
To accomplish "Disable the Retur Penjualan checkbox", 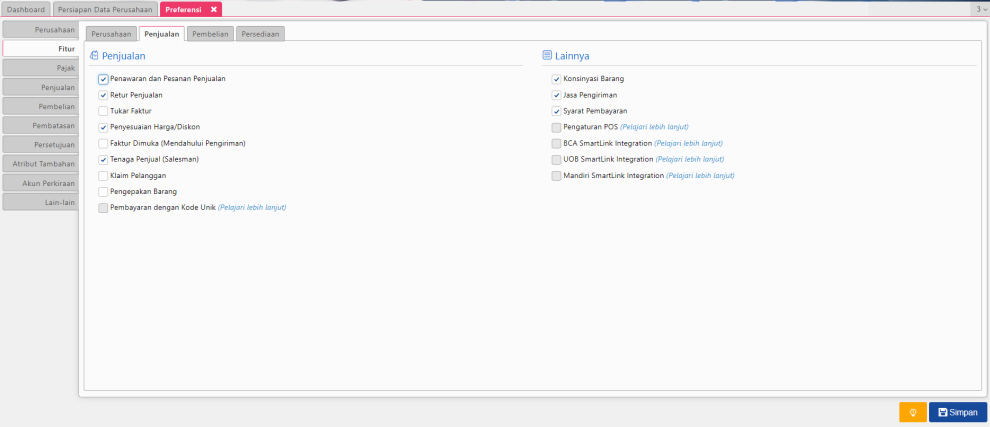I will point(103,95).
